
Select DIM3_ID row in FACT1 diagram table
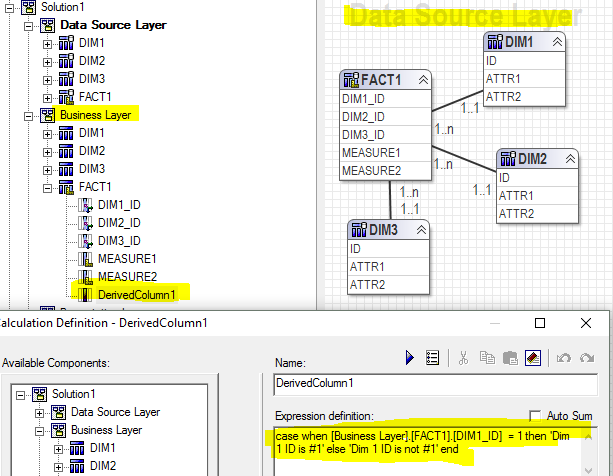click(x=385, y=135)
